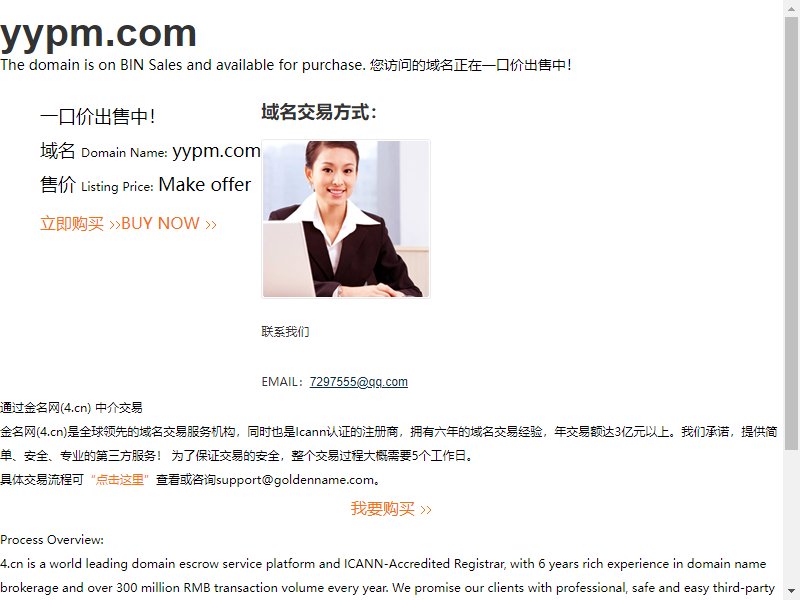The width and height of the screenshot is (800, 600).
Task: Click the "Process Overview:" label
Action: pos(52,540)
